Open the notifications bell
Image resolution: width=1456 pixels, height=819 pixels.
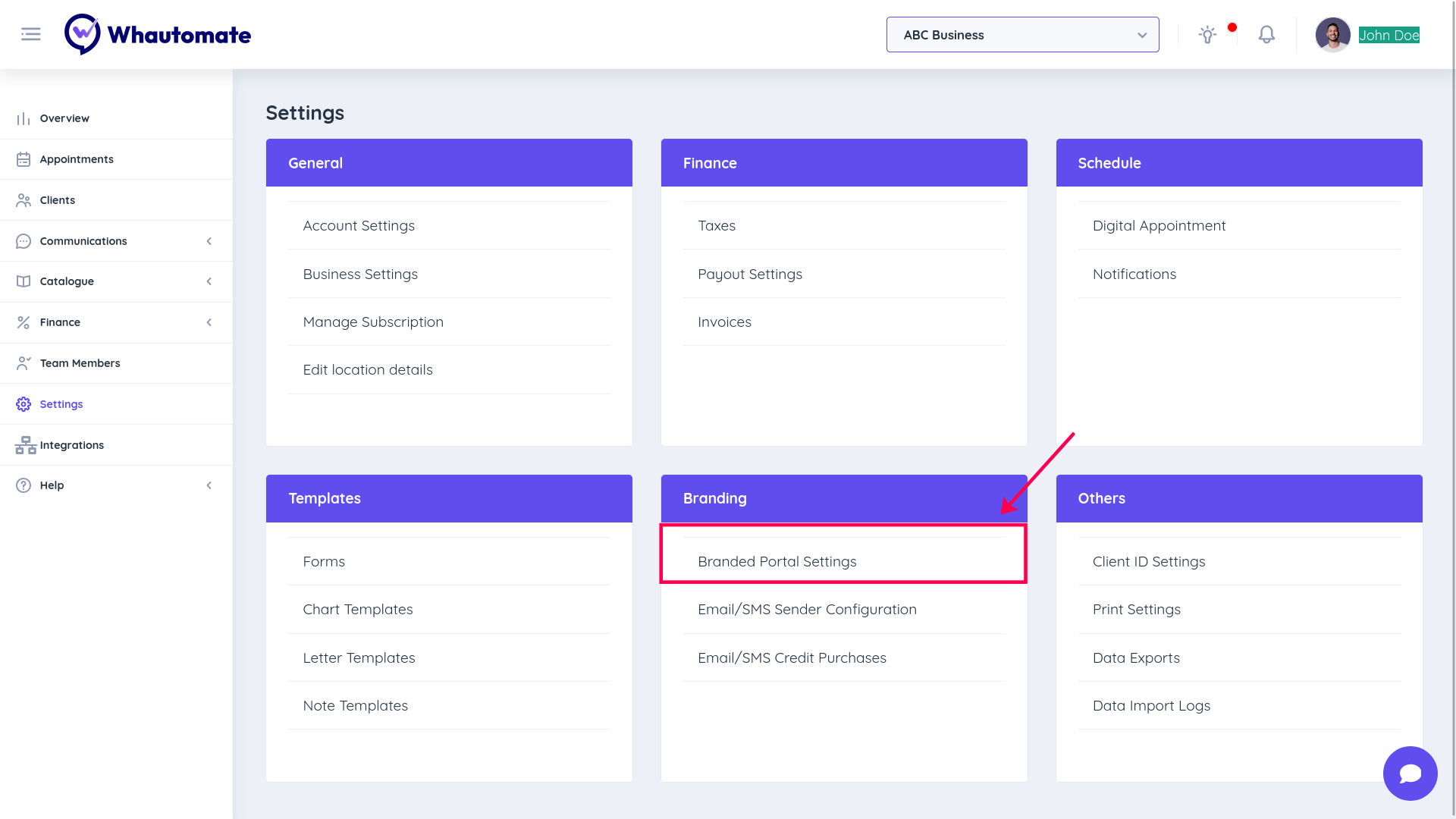coord(1266,35)
